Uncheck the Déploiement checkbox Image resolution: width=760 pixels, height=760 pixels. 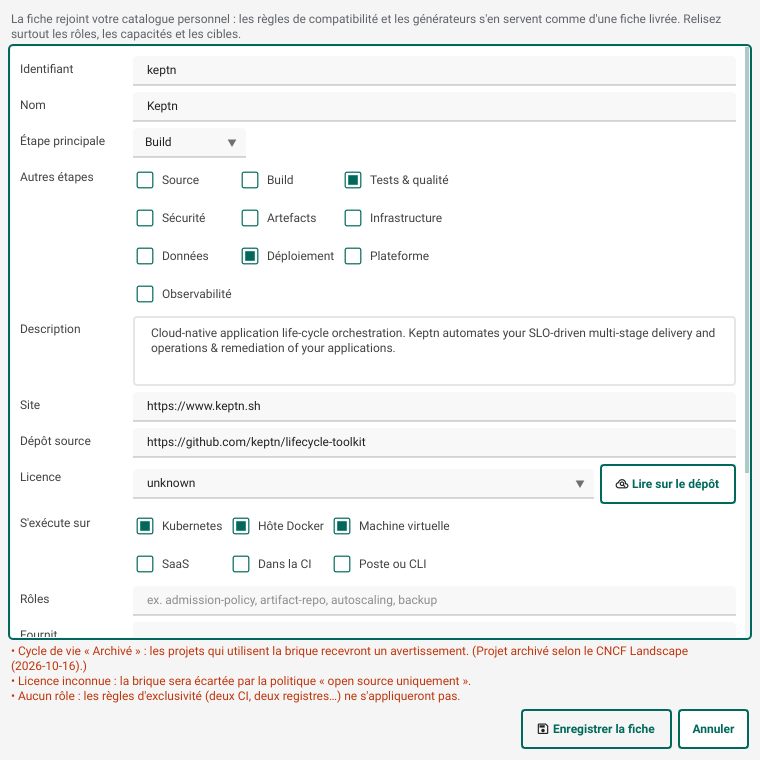250,256
